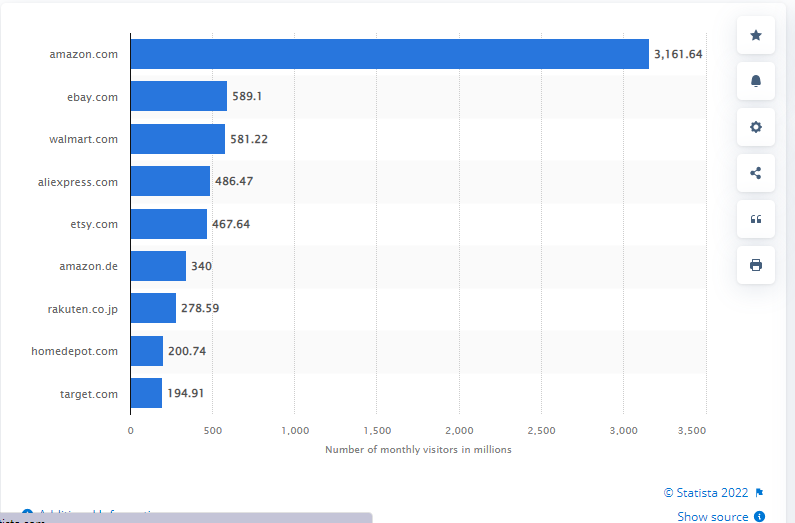The image size is (795, 523).
Task: Click the value label 467.64
Action: (x=231, y=224)
